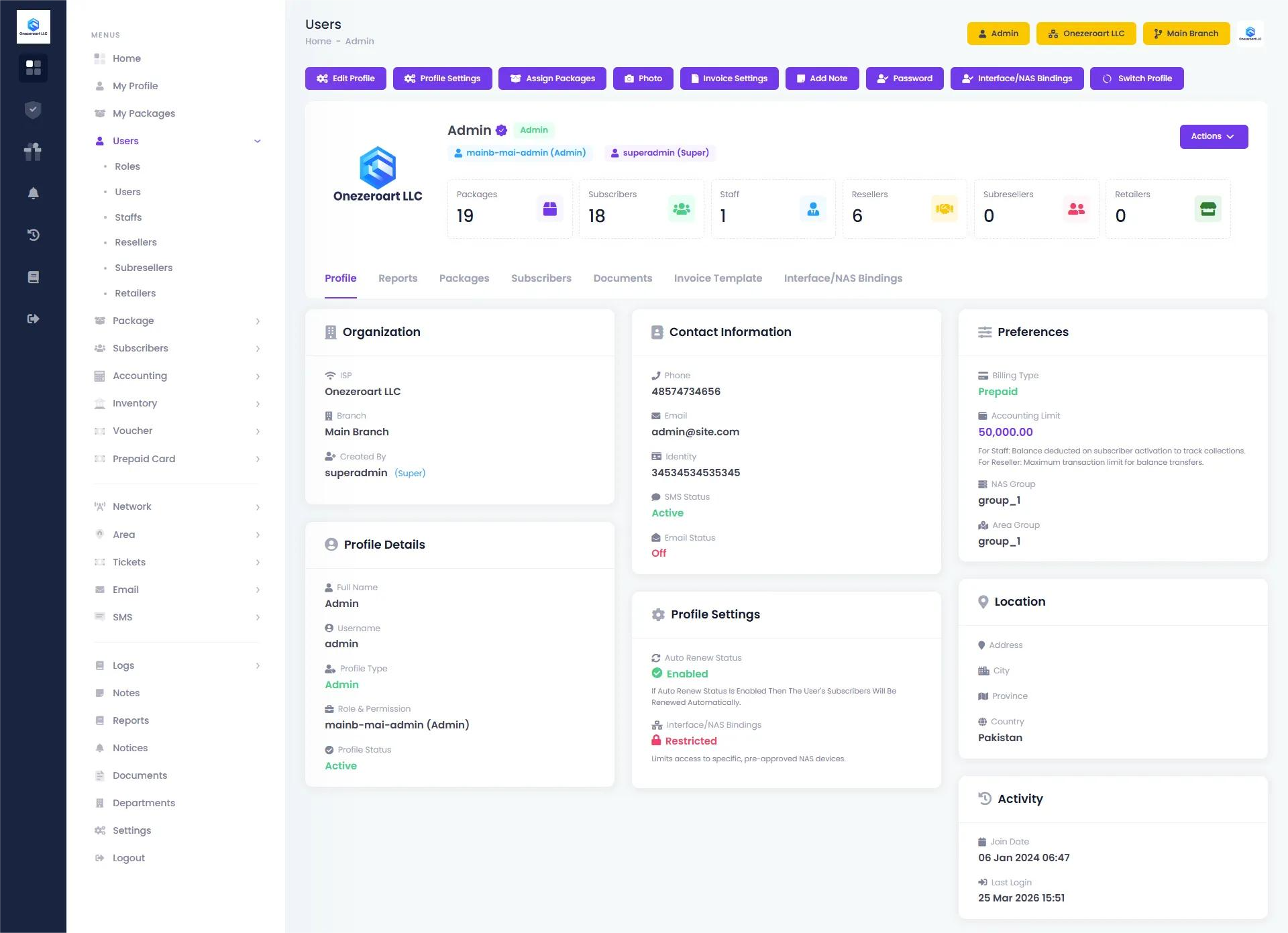Open the Photo tool in the action bar

coord(643,78)
